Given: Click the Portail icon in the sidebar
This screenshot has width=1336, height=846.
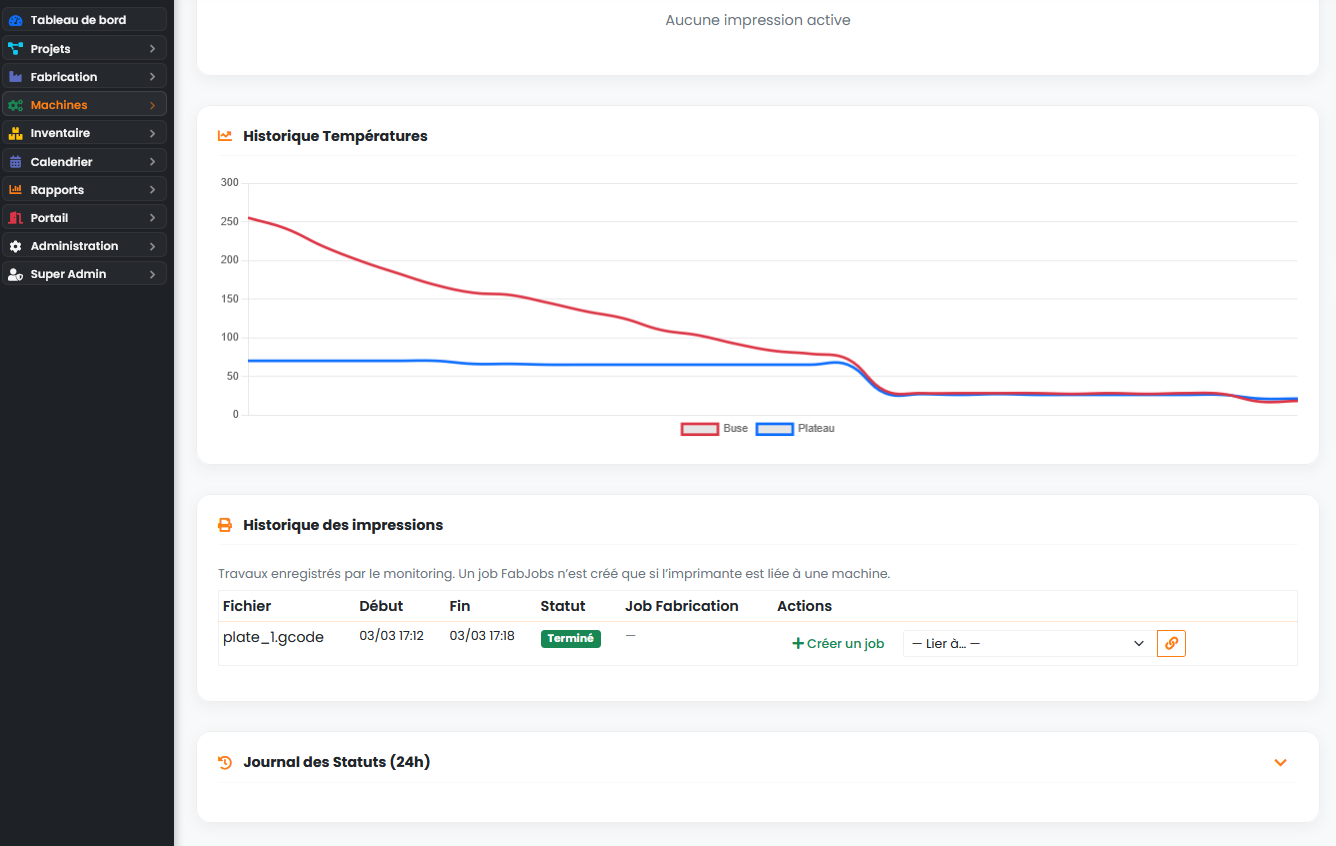Looking at the screenshot, I should tap(17, 217).
